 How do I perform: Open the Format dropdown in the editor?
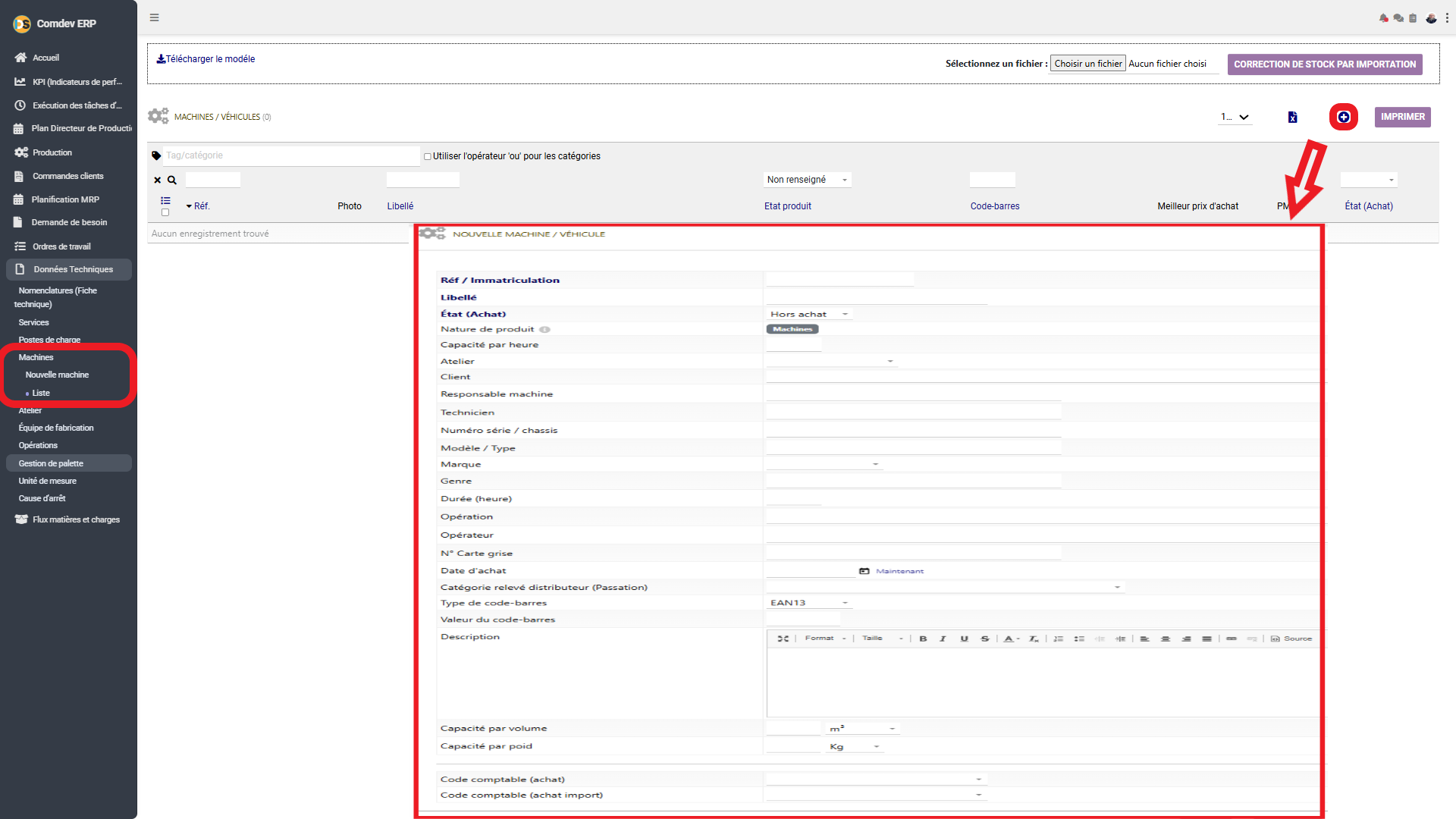click(x=825, y=639)
